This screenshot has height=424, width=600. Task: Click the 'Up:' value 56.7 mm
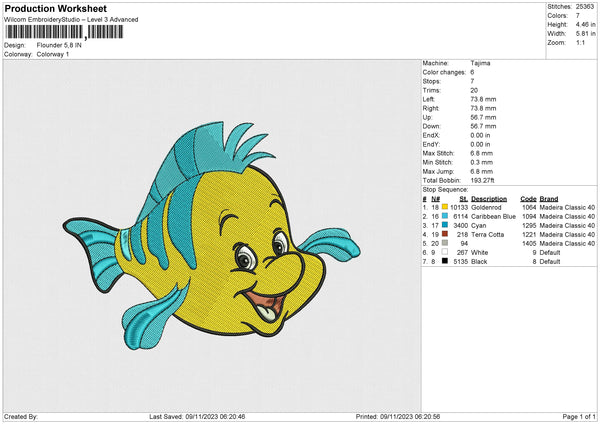tap(483, 117)
